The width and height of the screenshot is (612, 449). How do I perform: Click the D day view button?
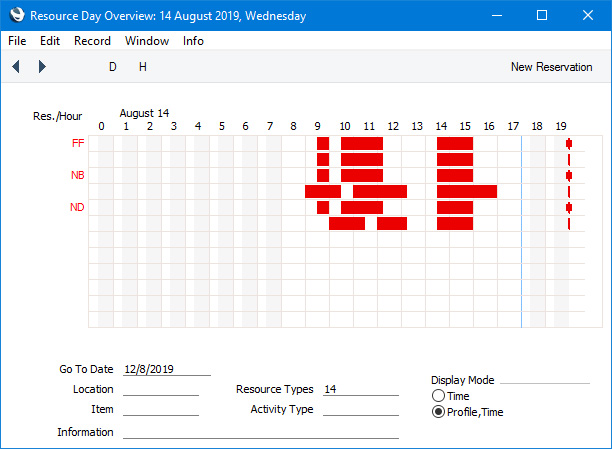pyautogui.click(x=113, y=67)
